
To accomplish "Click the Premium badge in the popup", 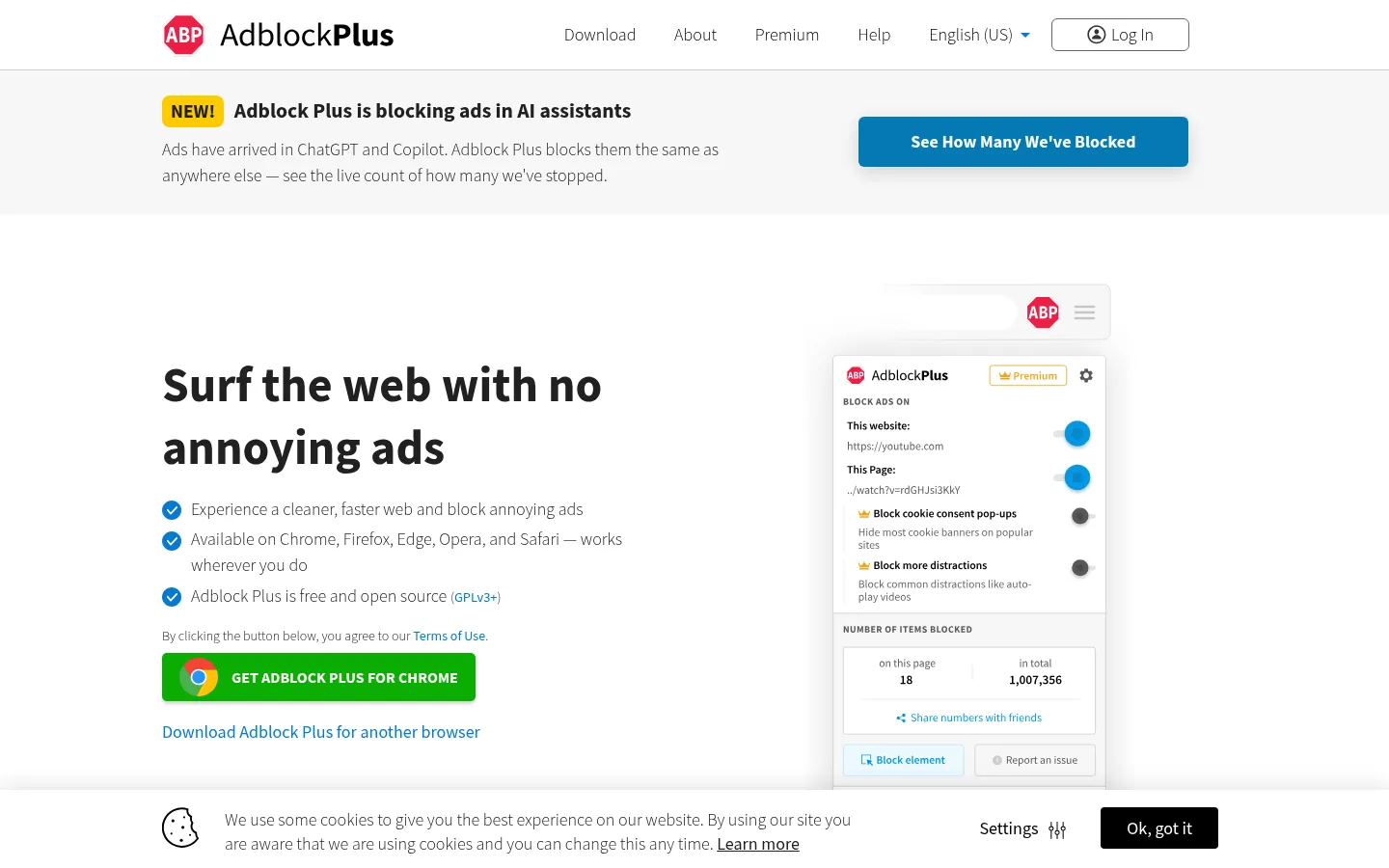I will point(1028,376).
